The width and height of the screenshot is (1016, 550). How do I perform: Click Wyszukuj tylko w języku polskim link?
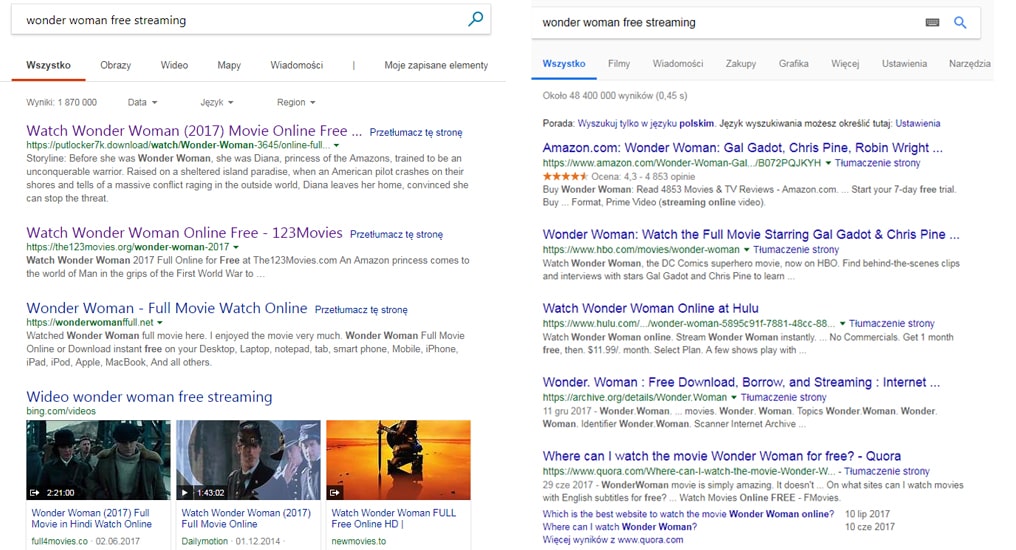646,123
